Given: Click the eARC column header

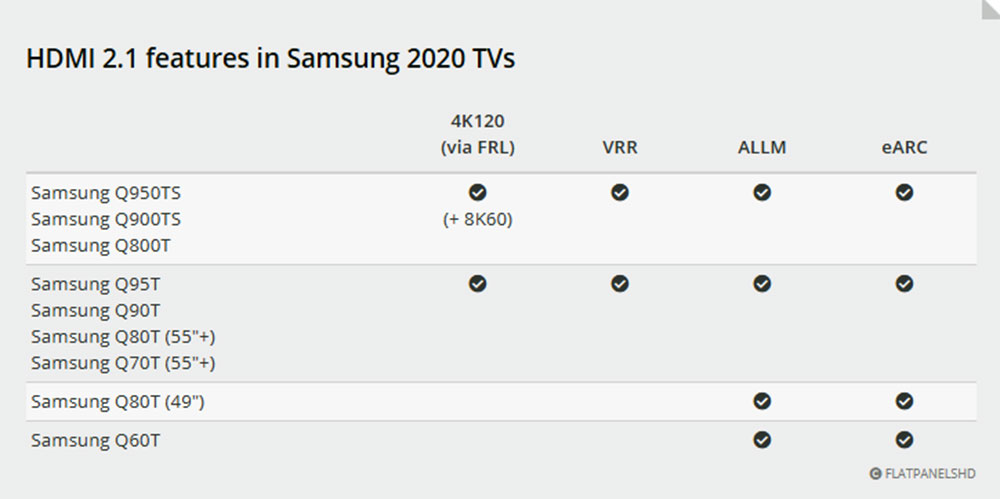Looking at the screenshot, I should pyautogui.click(x=904, y=148).
